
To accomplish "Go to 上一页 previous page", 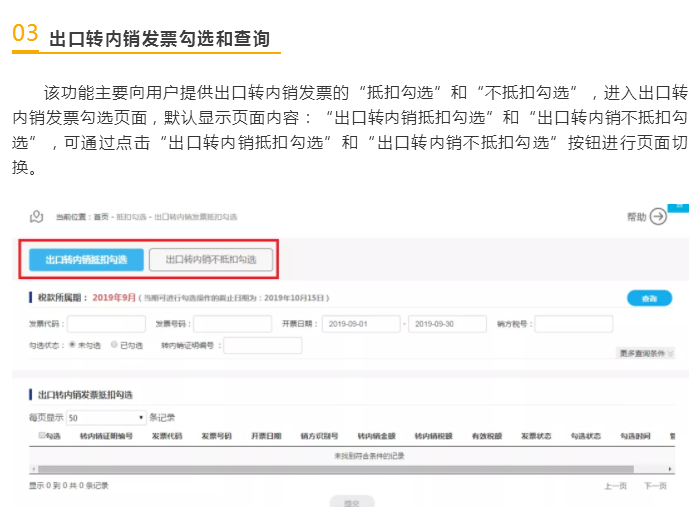I will coord(615,485).
